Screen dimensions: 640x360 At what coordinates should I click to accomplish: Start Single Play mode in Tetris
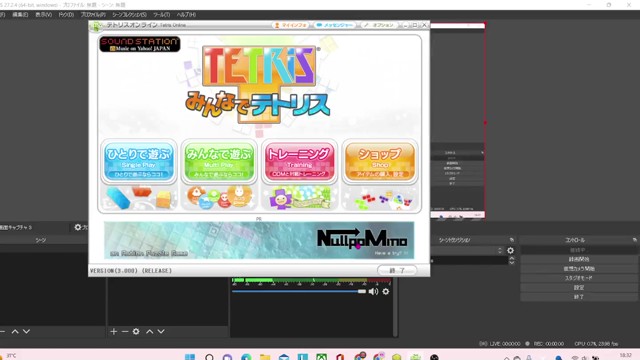(138, 161)
